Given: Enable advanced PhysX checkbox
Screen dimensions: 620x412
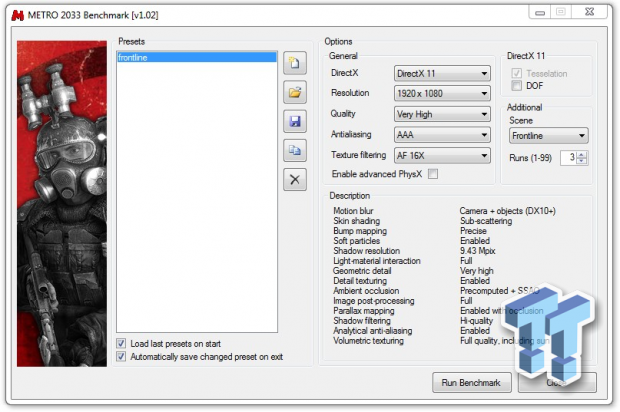Looking at the screenshot, I should 433,174.
